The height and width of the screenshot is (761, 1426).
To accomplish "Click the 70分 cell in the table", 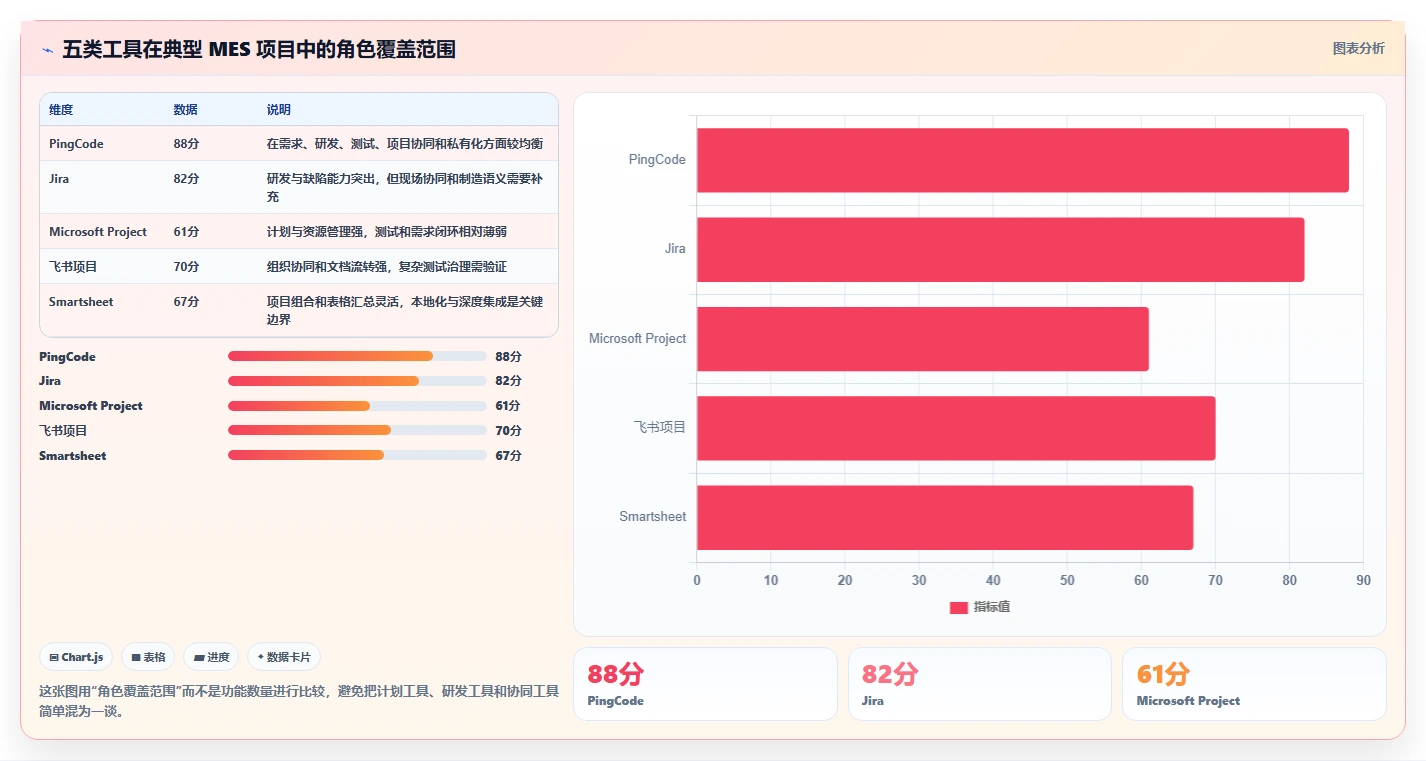I will (x=186, y=267).
